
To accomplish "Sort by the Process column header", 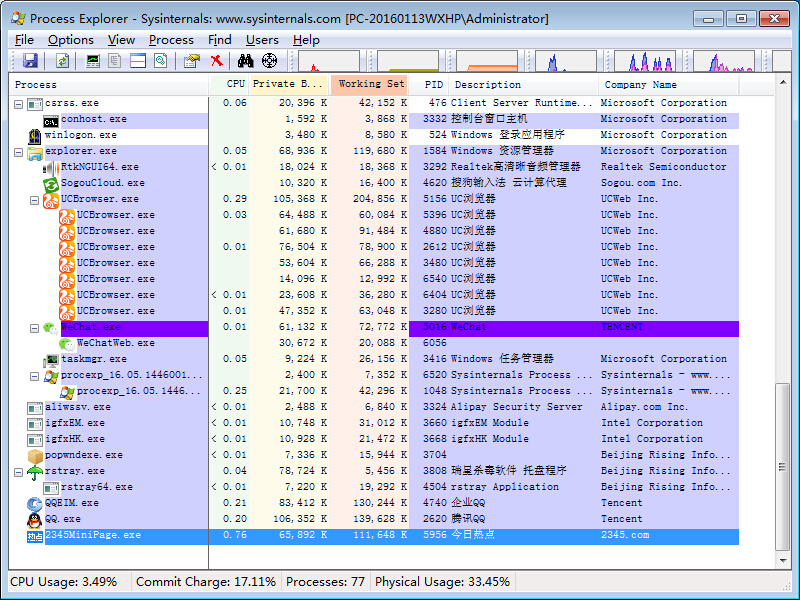I will pos(109,85).
